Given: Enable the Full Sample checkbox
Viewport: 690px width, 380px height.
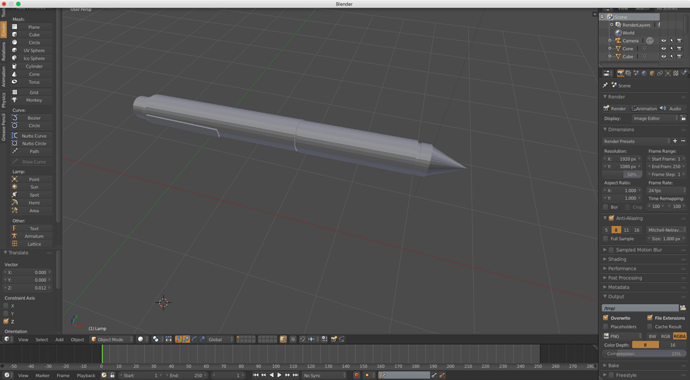Looking at the screenshot, I should tap(606, 238).
